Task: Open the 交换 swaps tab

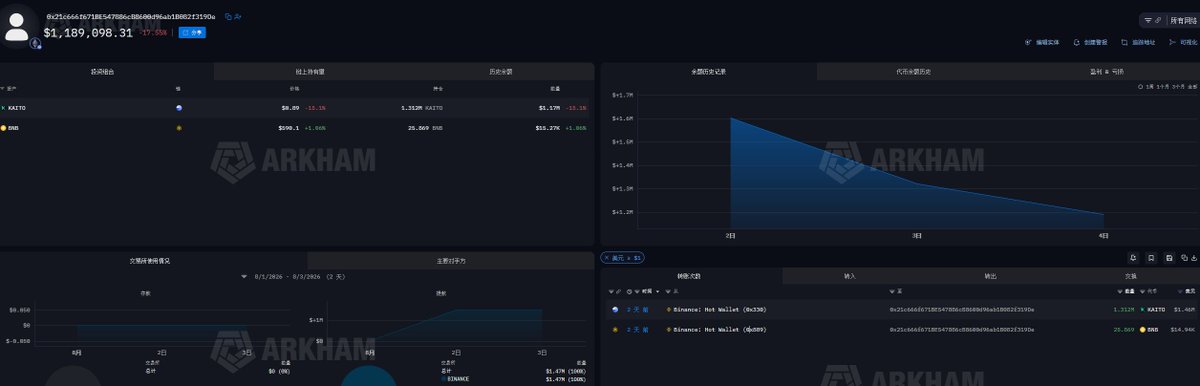Action: tap(1131, 276)
